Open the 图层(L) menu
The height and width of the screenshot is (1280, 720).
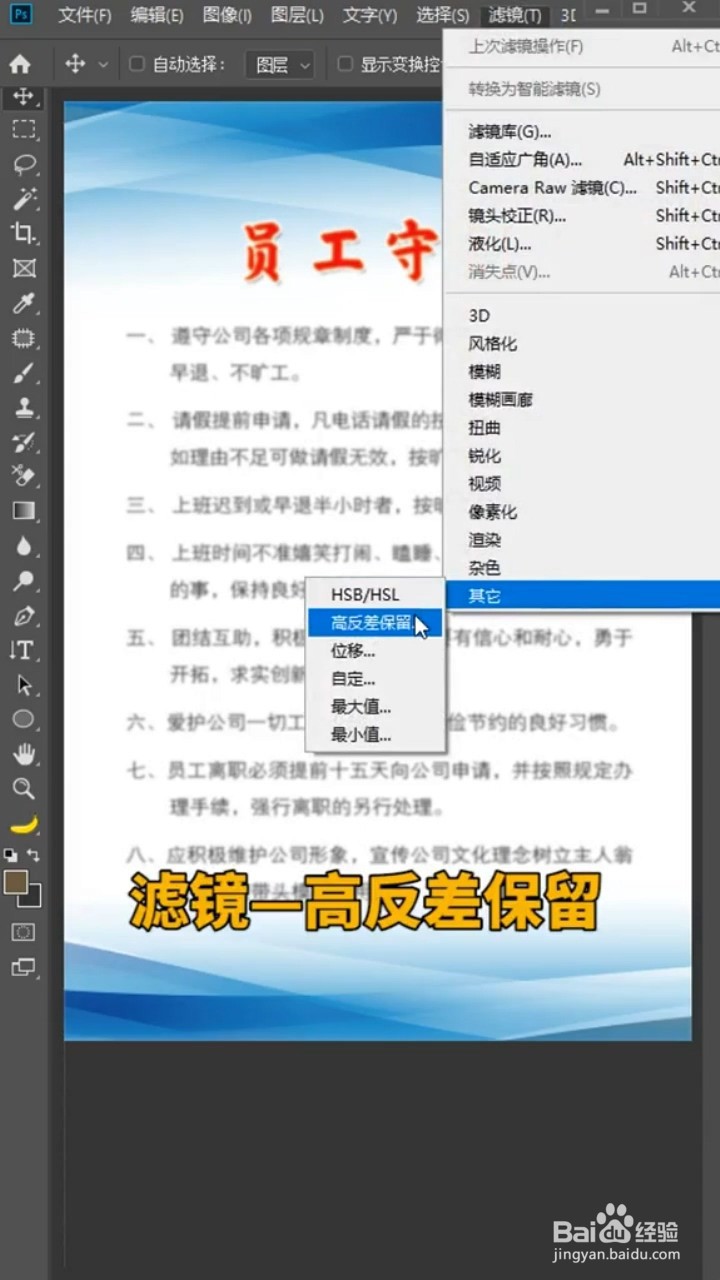pyautogui.click(x=297, y=15)
